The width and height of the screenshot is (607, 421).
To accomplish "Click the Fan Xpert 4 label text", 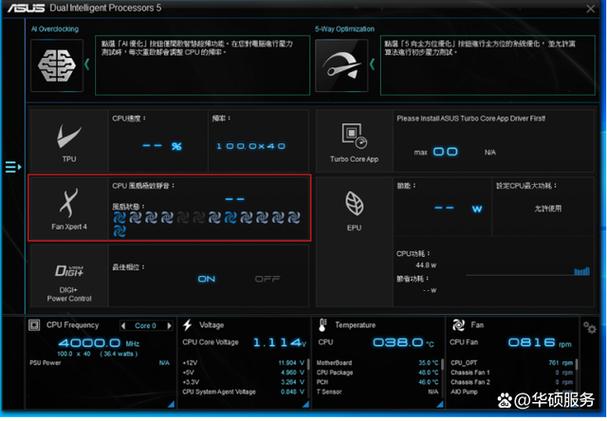I will click(69, 227).
